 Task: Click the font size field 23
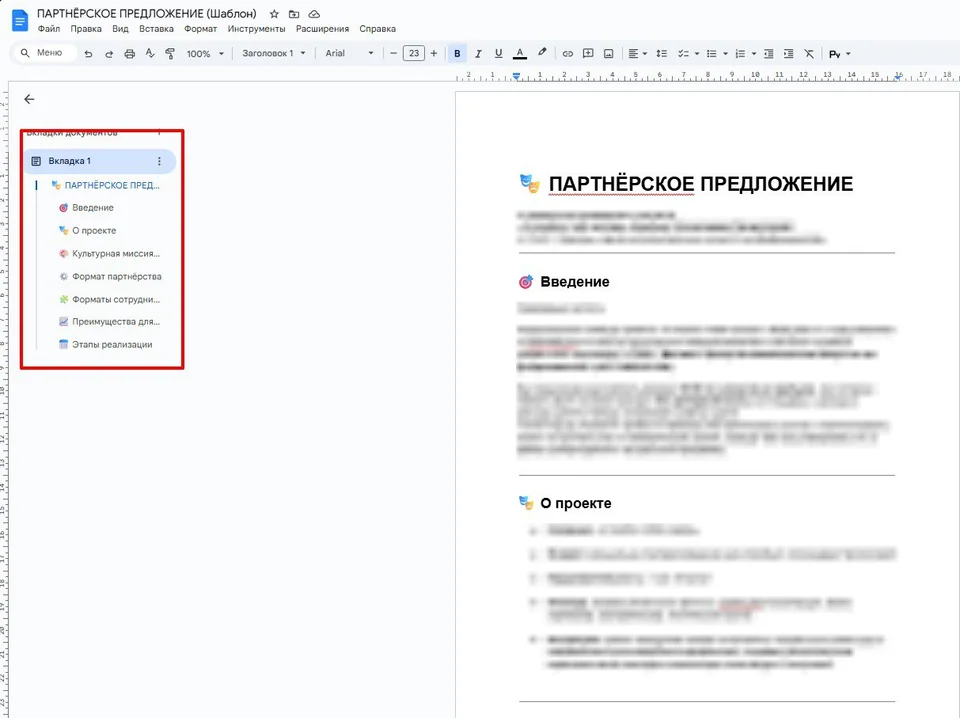(x=414, y=53)
